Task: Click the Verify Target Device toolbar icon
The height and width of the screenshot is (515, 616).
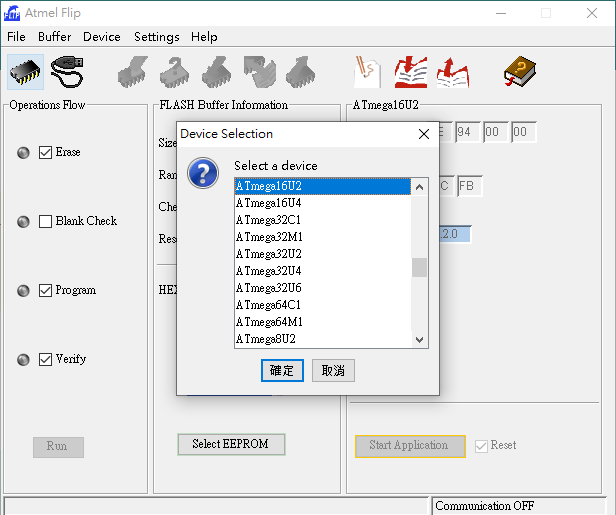Action: (x=259, y=72)
